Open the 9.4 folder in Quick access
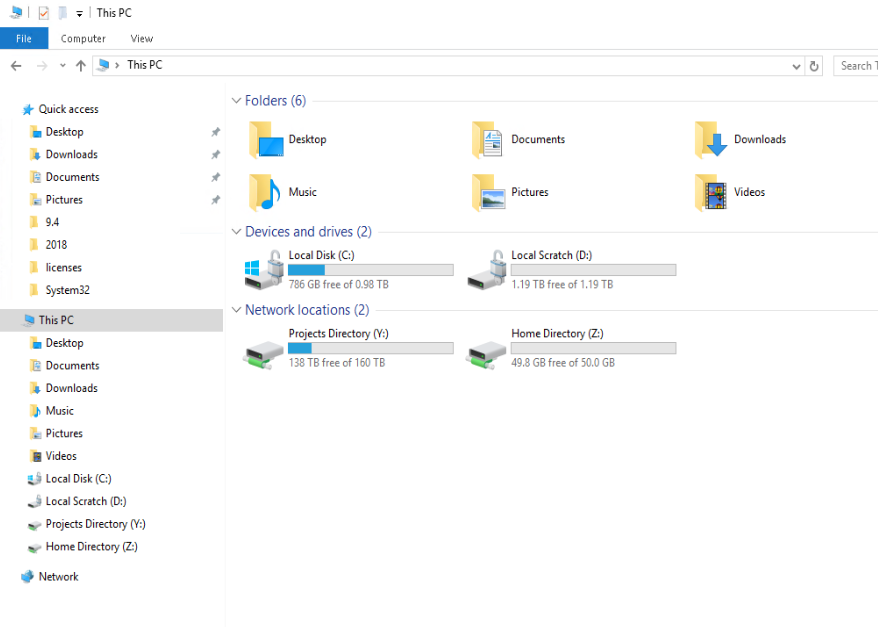 coord(52,222)
